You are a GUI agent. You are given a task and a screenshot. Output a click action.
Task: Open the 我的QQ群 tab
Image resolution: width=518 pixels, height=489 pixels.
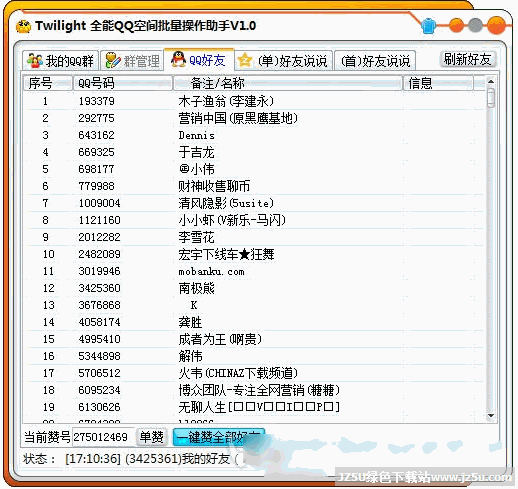coord(60,61)
